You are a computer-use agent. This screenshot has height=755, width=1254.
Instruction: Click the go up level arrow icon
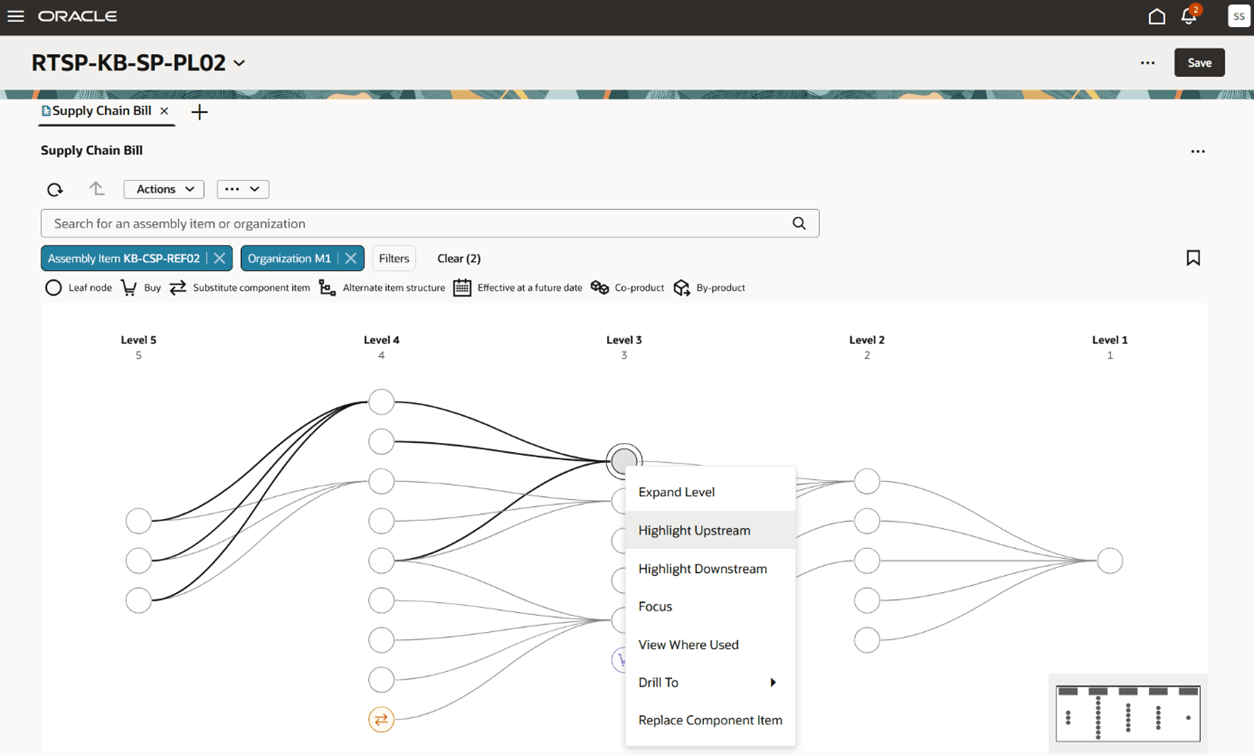pyautogui.click(x=97, y=189)
